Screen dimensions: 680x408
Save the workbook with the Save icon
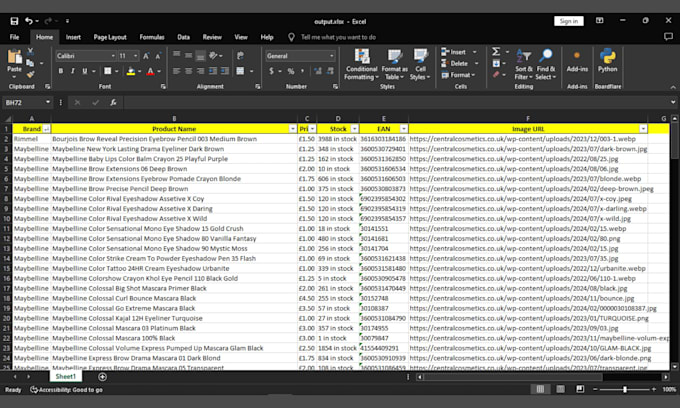click(14, 21)
